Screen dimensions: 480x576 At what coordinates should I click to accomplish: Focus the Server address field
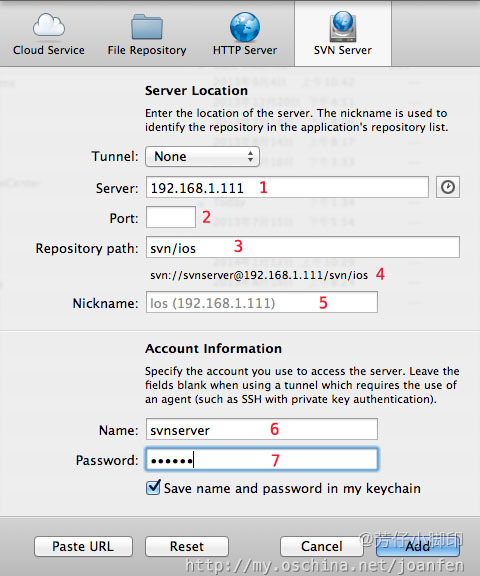point(287,187)
